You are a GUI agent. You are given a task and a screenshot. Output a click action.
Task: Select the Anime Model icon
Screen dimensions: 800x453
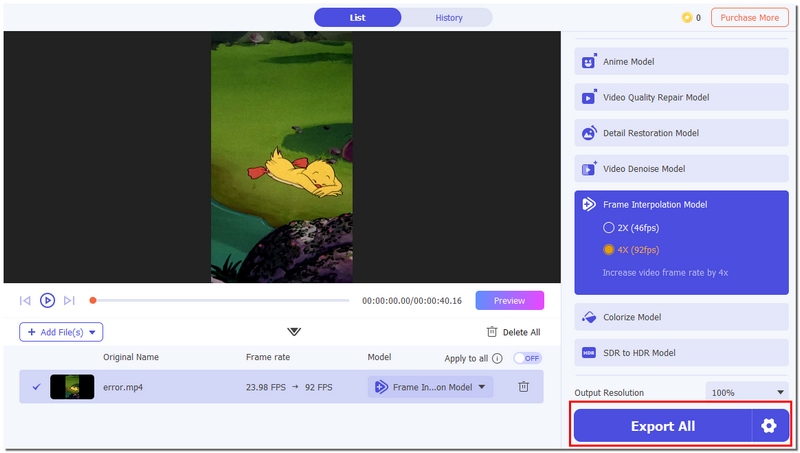click(x=589, y=61)
